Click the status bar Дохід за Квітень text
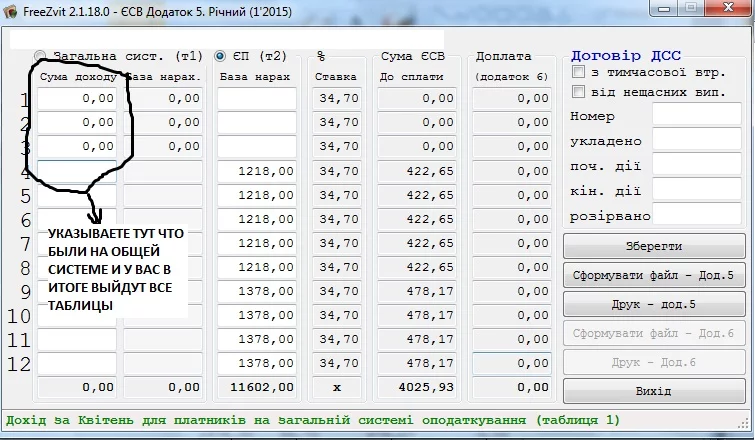Image resolution: width=755 pixels, height=440 pixels. pyautogui.click(x=312, y=420)
